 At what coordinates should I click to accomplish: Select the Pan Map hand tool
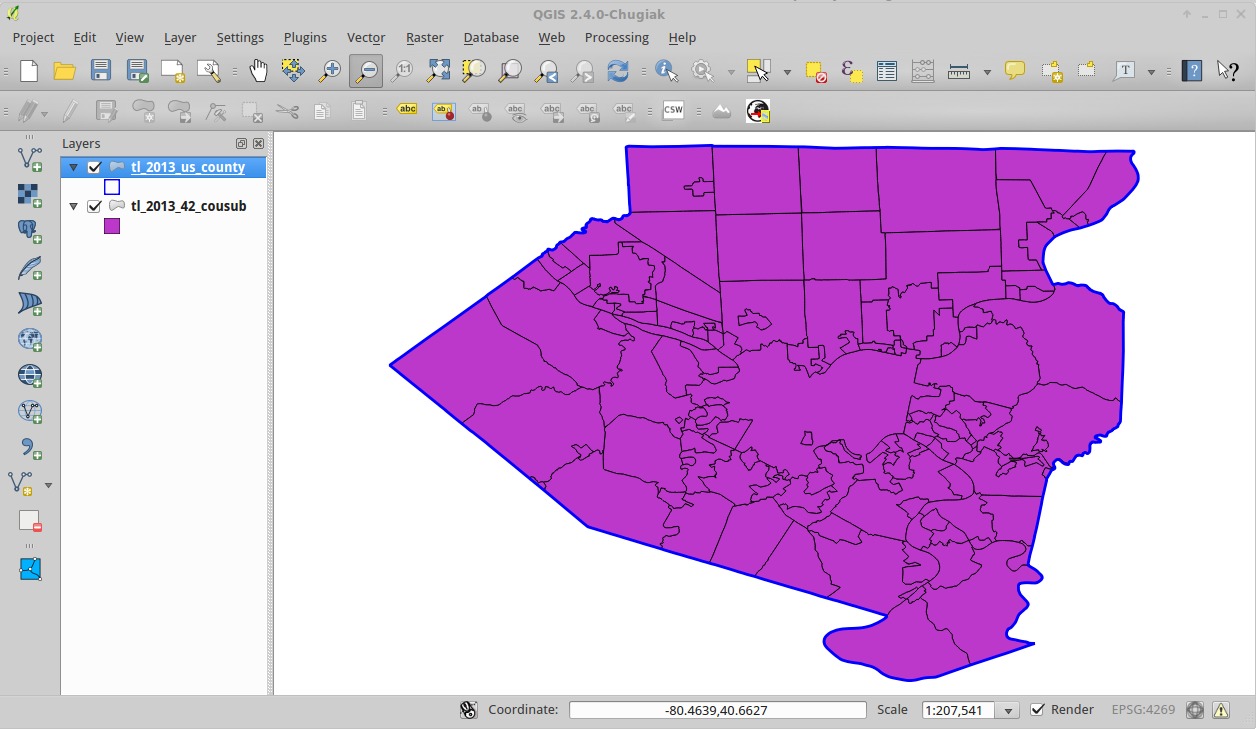pyautogui.click(x=258, y=71)
